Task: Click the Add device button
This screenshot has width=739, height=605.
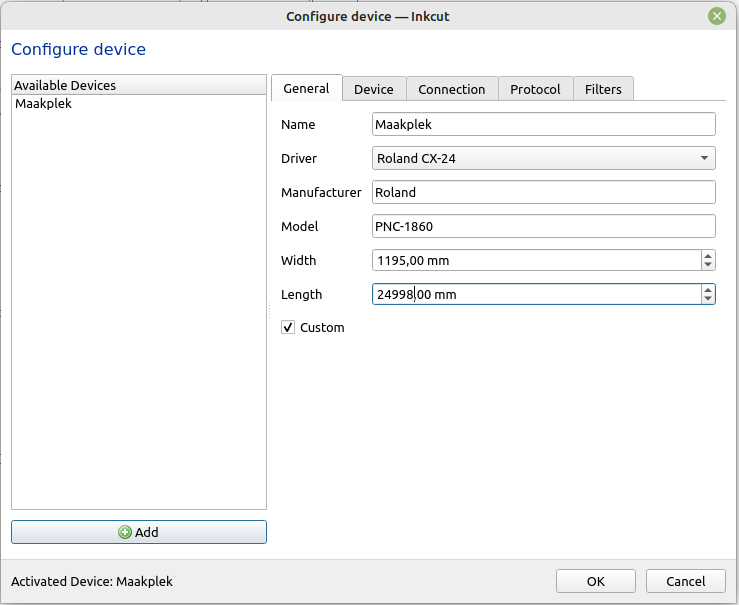Action: [x=138, y=532]
